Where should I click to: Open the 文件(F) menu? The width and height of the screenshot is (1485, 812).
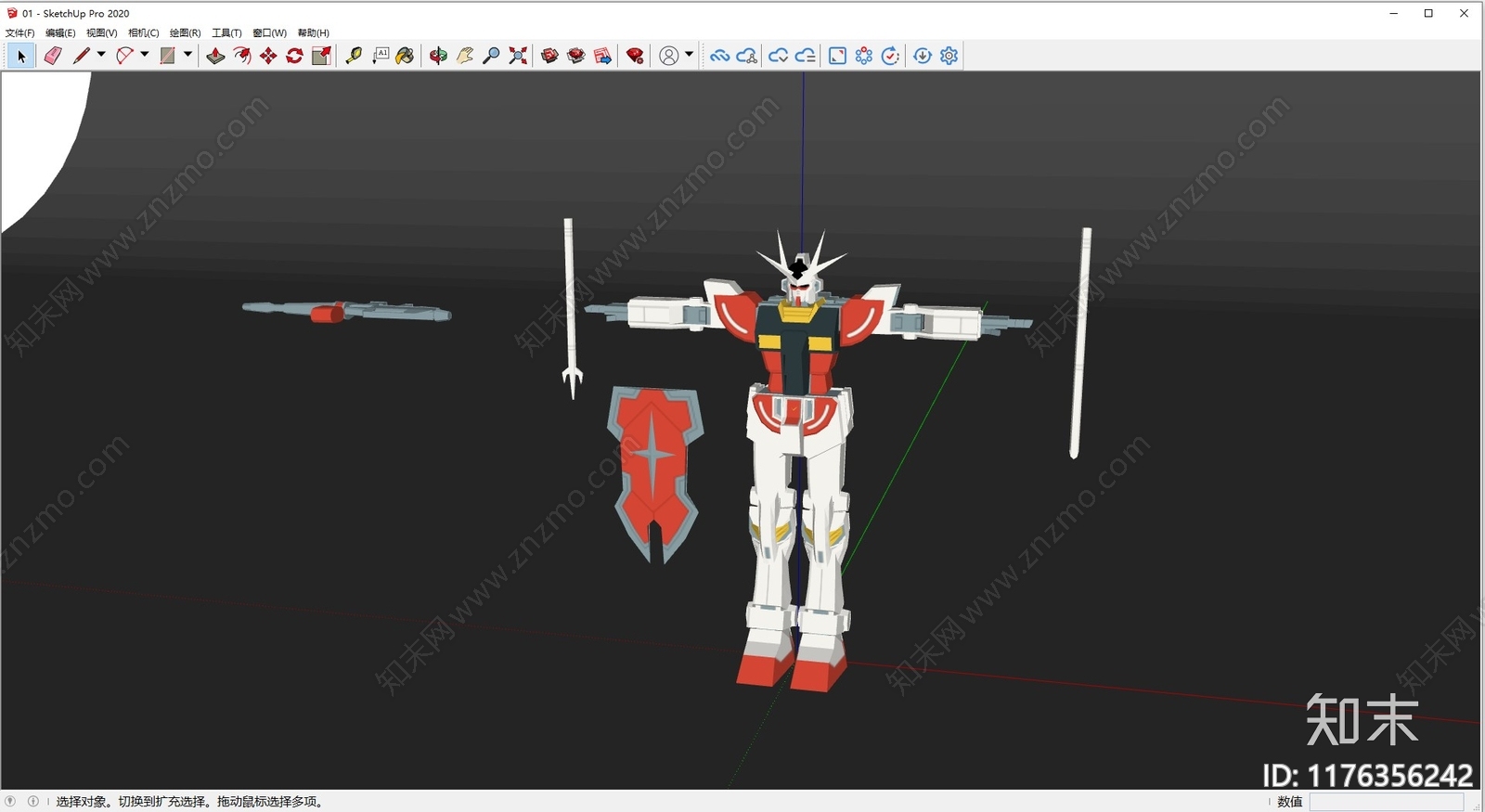point(19,32)
